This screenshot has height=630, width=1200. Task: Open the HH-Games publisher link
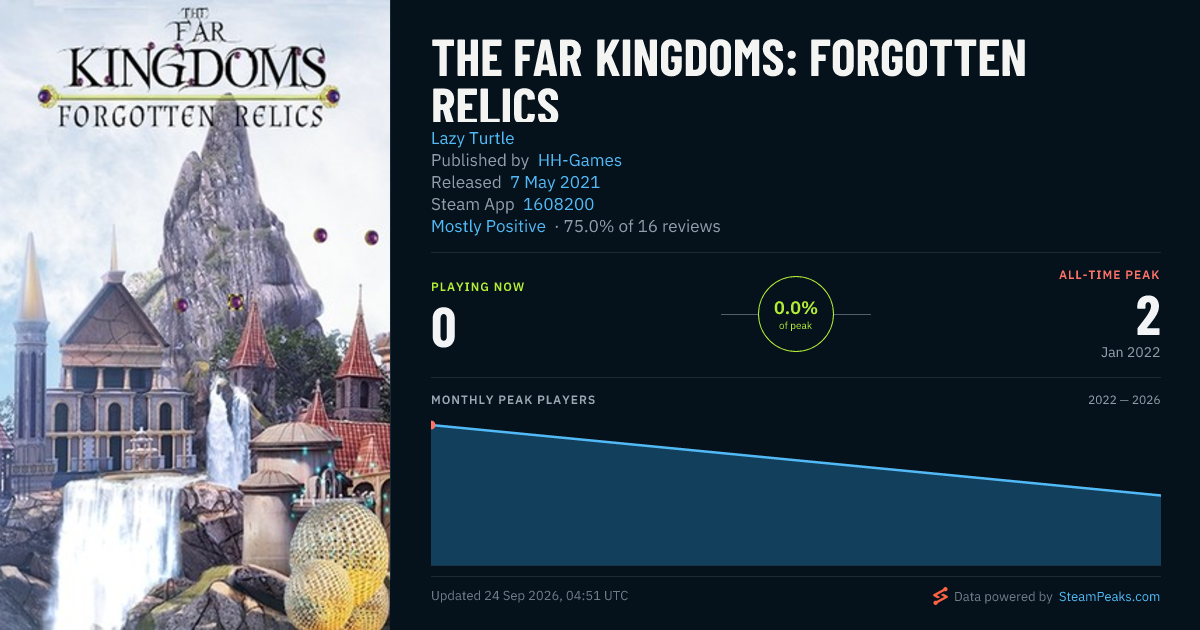coord(580,160)
